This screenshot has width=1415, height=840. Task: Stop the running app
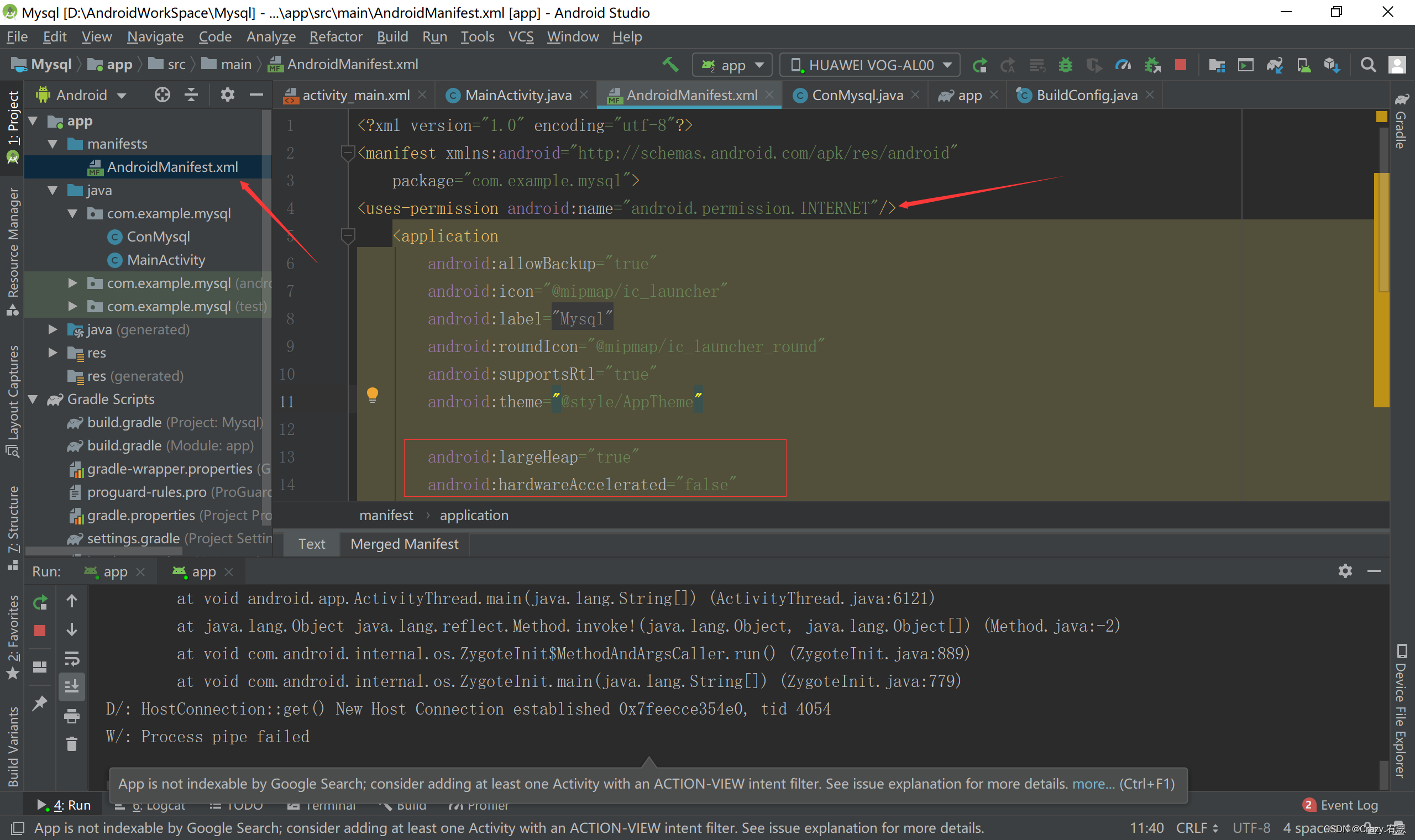1180,65
